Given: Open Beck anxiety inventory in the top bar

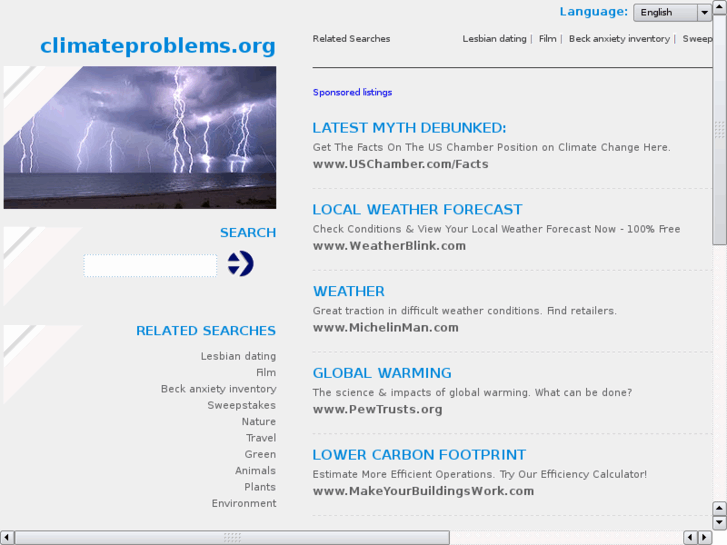Looking at the screenshot, I should tap(619, 39).
